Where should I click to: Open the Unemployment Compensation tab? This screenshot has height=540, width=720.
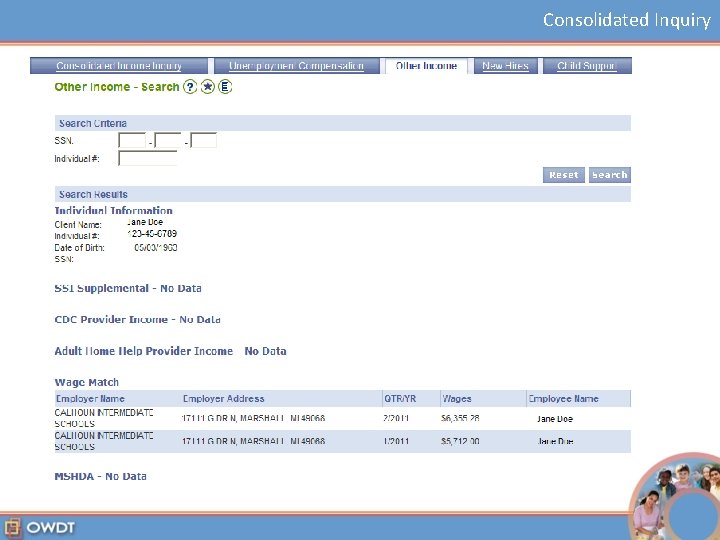(x=297, y=66)
